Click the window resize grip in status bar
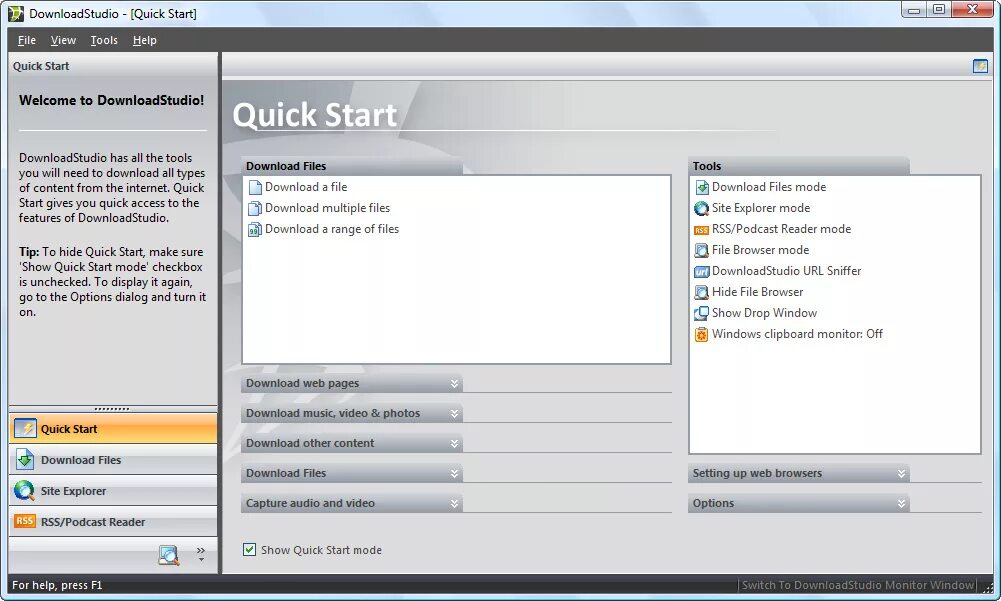The height and width of the screenshot is (601, 1001). 988,587
